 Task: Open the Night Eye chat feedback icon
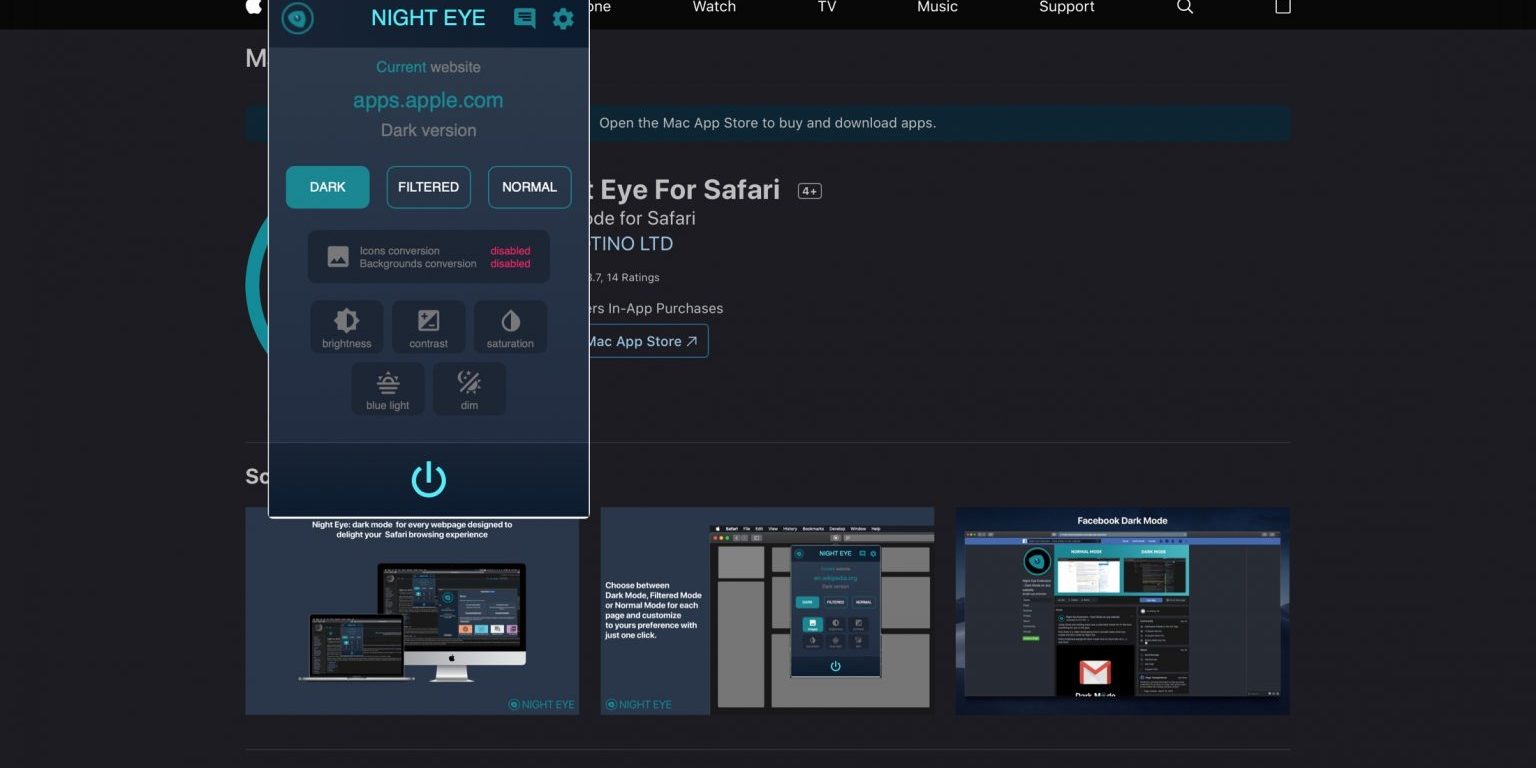[524, 18]
